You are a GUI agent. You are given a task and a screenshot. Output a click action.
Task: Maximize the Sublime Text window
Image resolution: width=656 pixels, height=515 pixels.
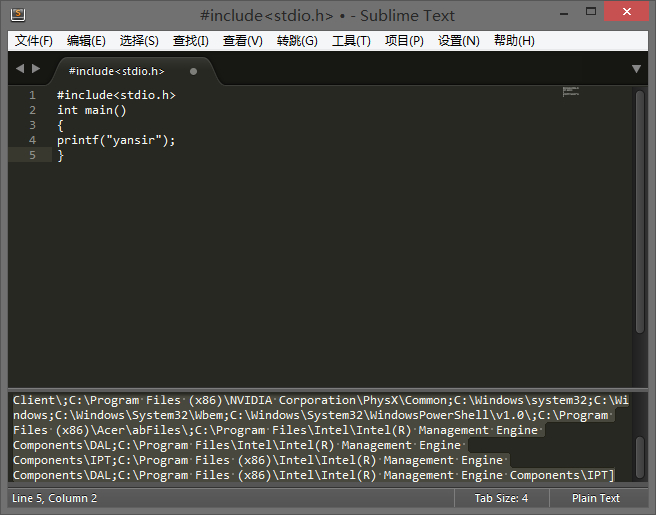[591, 12]
